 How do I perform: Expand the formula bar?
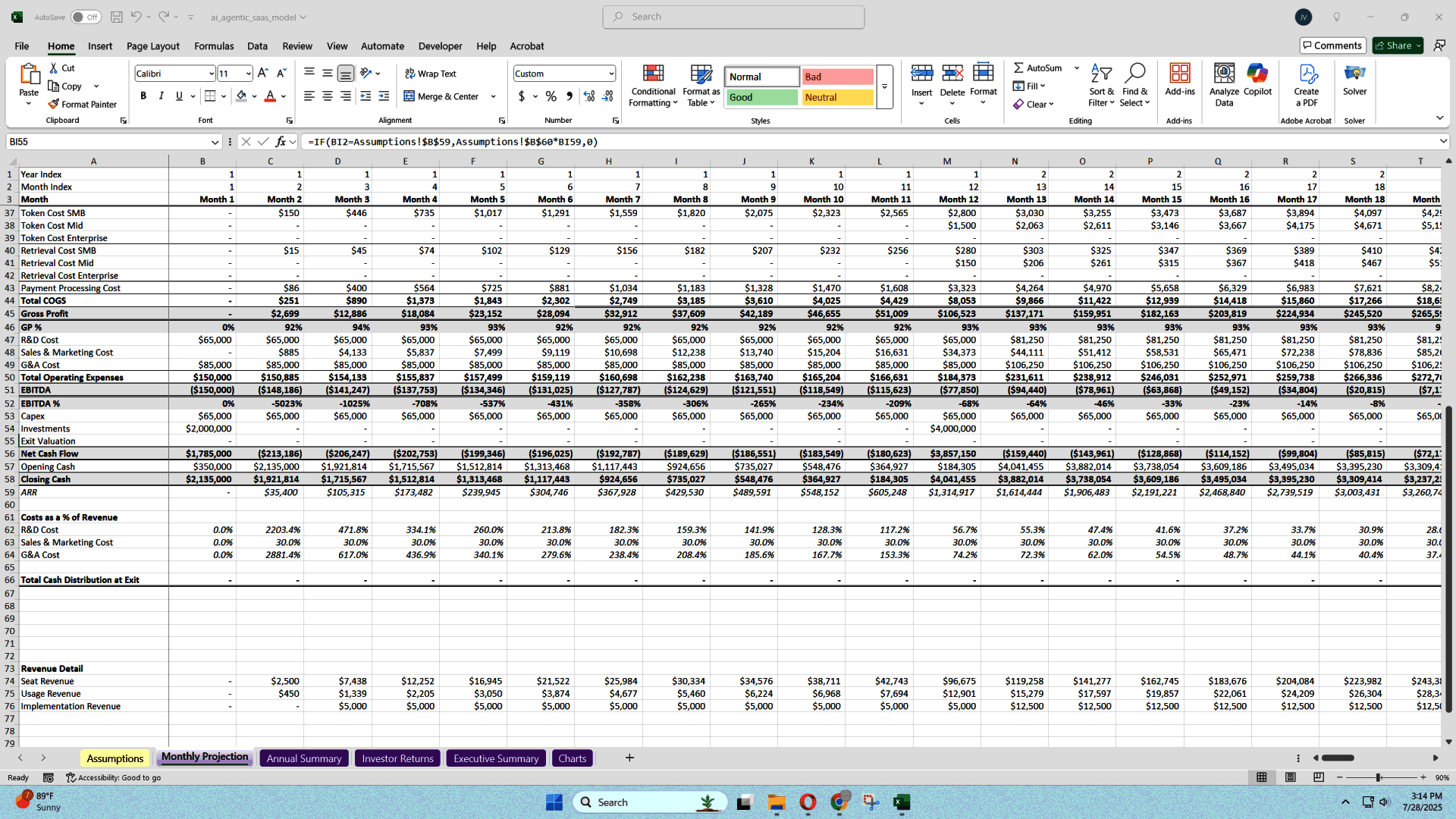click(x=1442, y=142)
